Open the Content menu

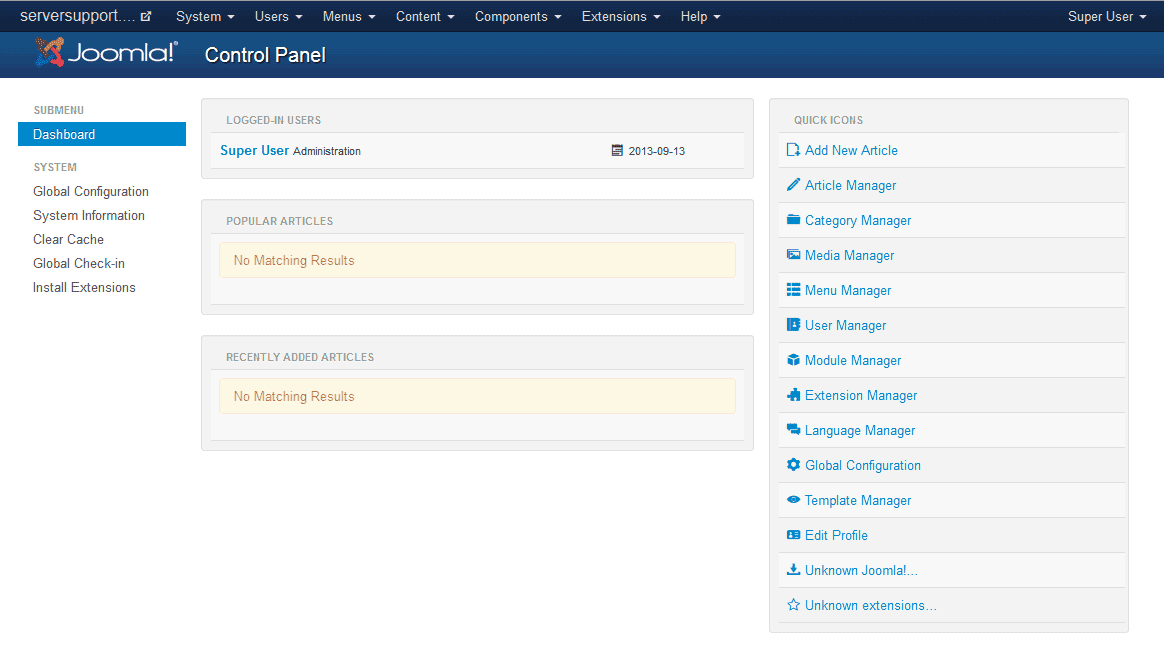pyautogui.click(x=425, y=17)
